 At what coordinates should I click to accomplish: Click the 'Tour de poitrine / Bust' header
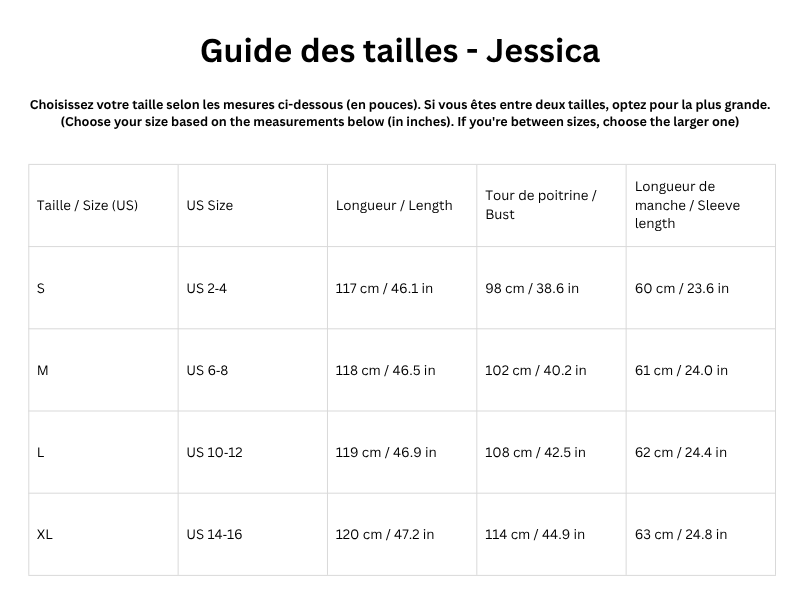(x=541, y=205)
